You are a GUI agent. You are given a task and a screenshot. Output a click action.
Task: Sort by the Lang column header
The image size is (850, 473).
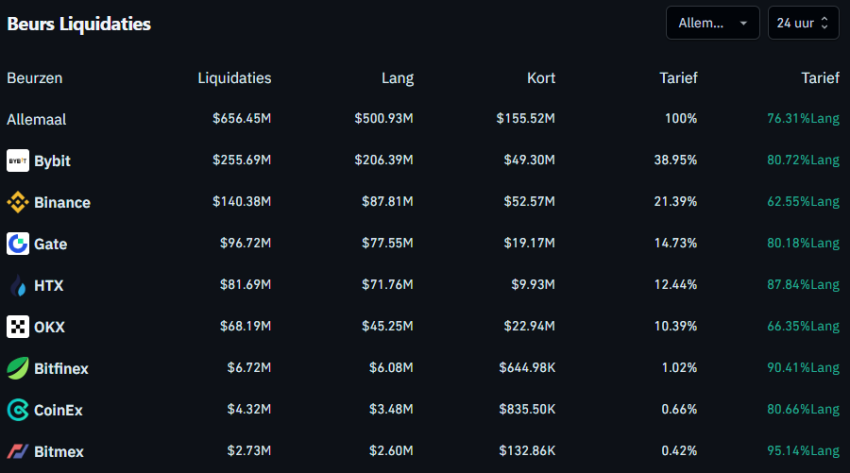click(x=397, y=78)
